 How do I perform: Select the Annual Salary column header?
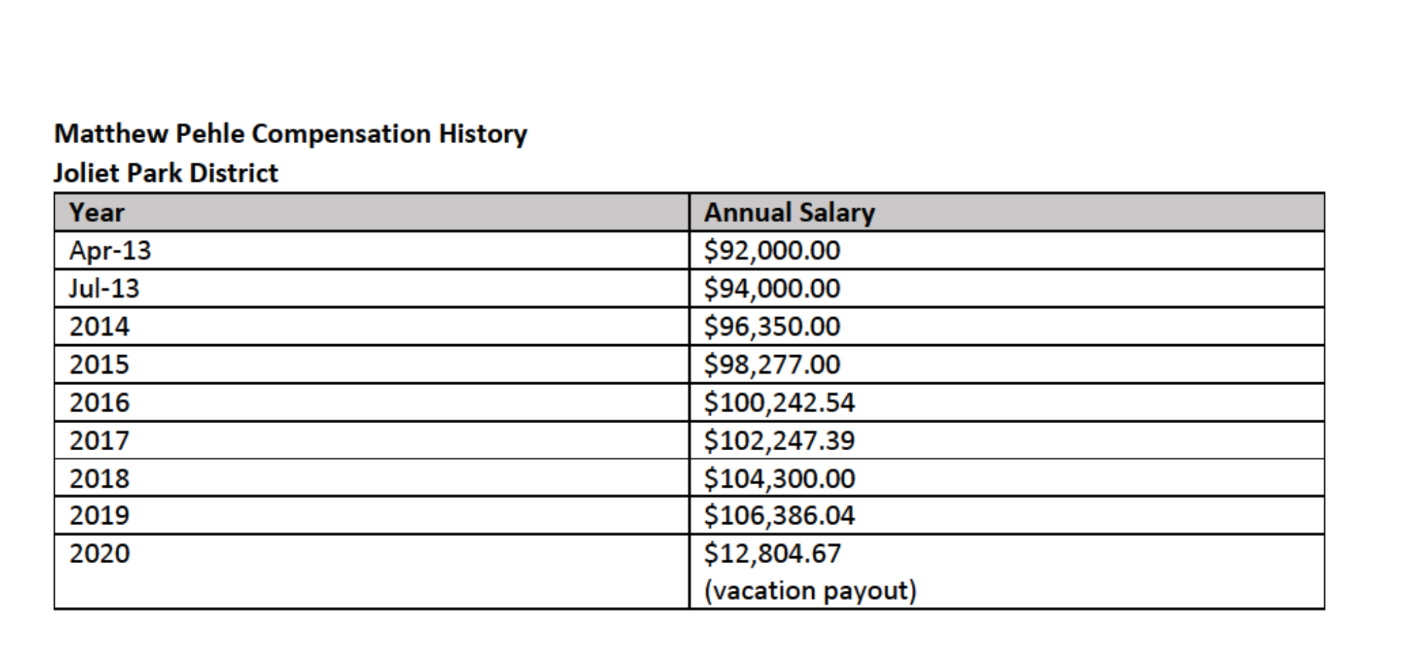(789, 212)
